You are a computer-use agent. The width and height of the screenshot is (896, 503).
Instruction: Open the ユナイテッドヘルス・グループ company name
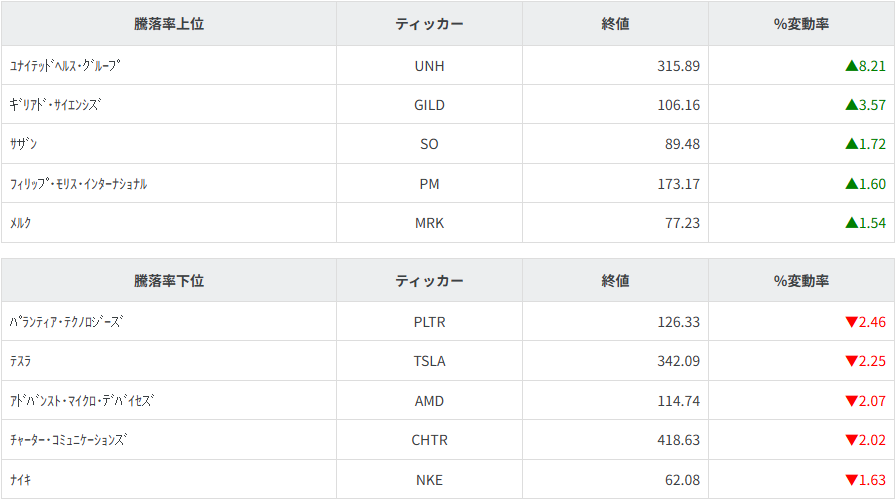(x=65, y=66)
